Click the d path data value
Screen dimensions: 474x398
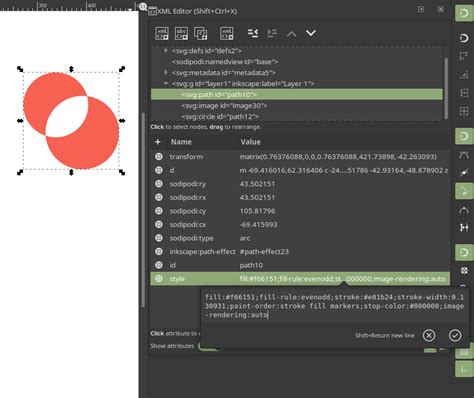(344, 170)
